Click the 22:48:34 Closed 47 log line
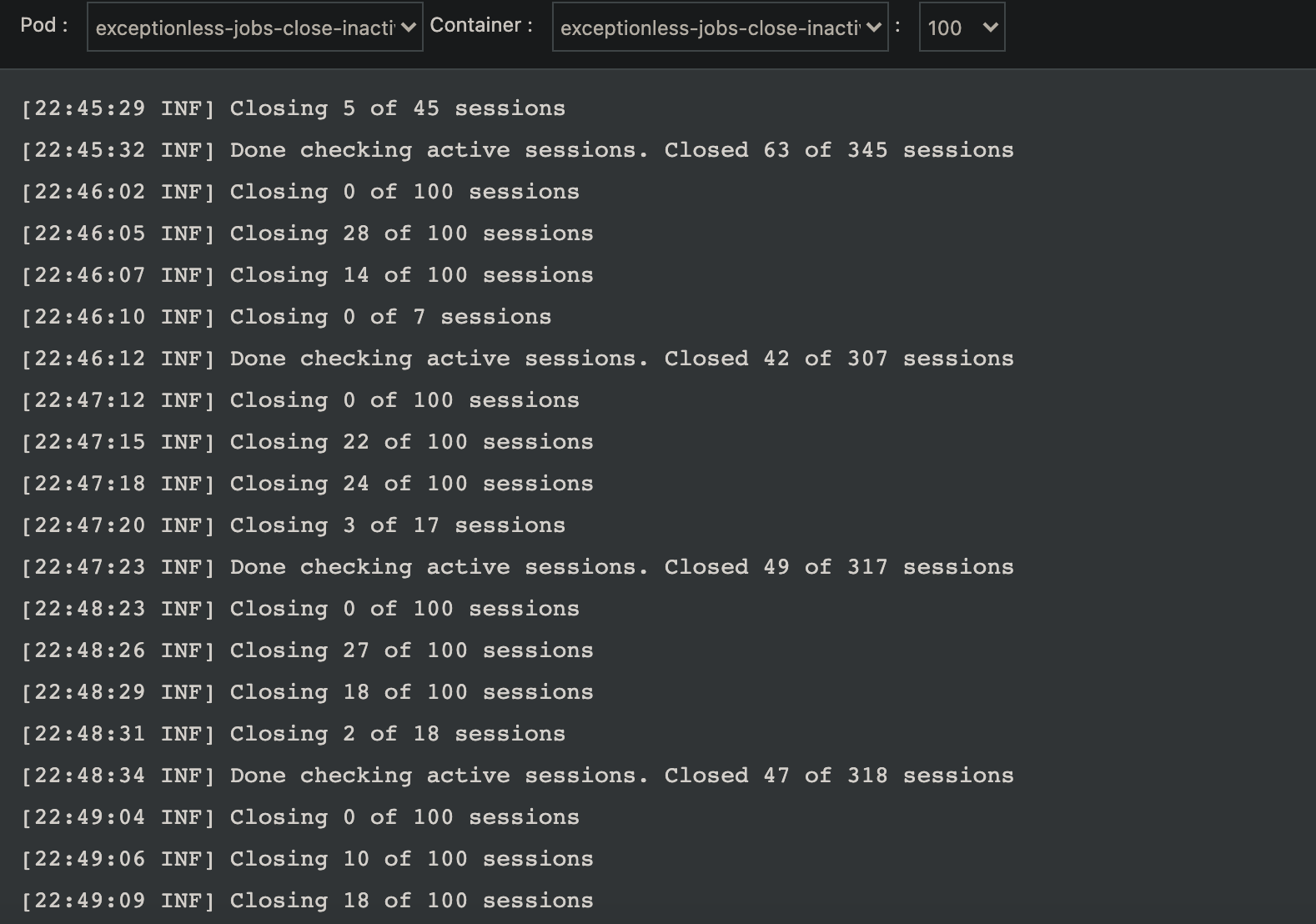Screen dimensions: 1316x924 (x=517, y=775)
